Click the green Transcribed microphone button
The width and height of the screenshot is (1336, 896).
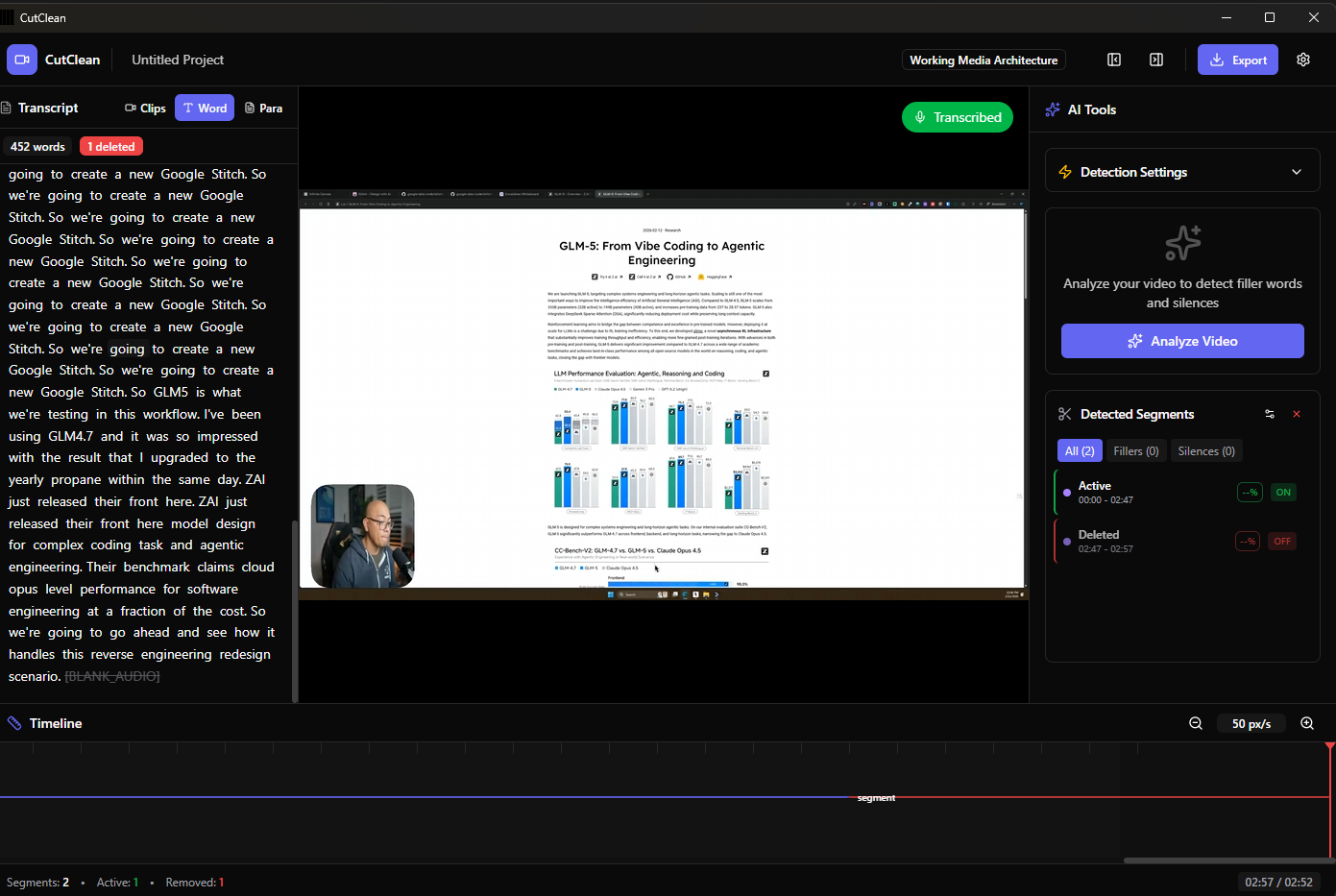[958, 116]
